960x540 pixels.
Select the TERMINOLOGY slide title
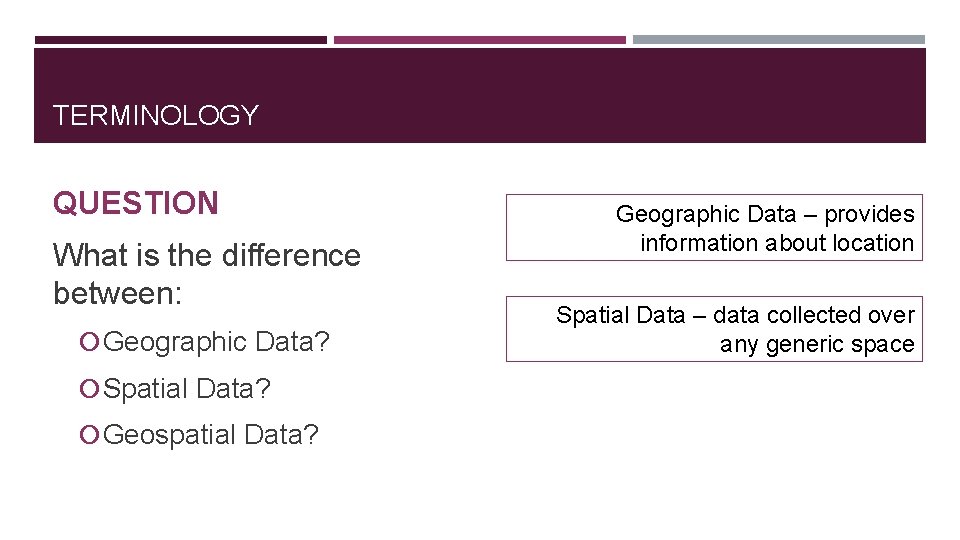[155, 116]
